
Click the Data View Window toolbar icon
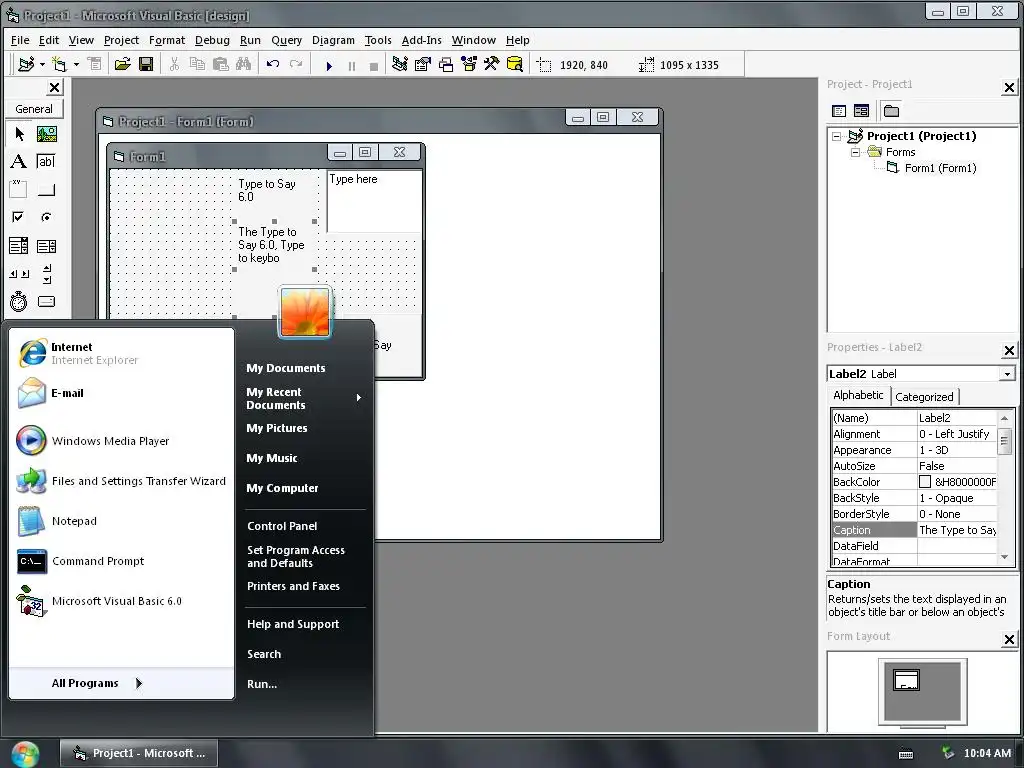point(515,64)
